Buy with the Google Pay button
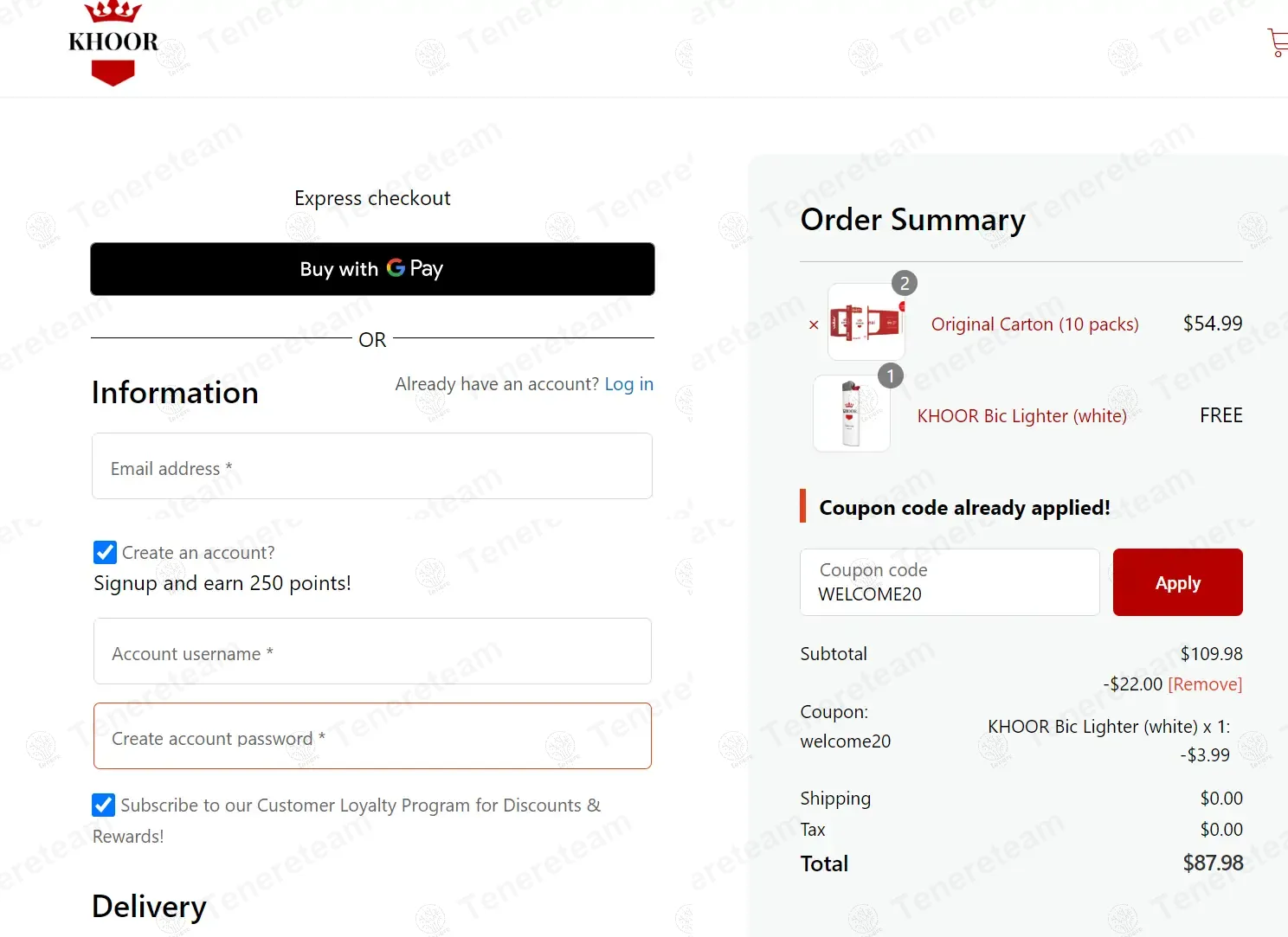The image size is (1288, 937). point(372,269)
